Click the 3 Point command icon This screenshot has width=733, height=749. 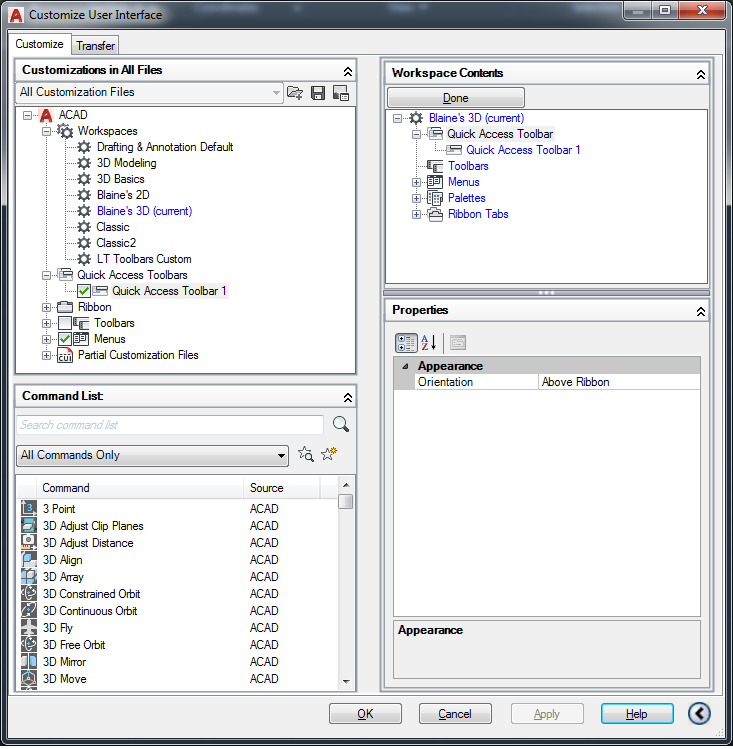(29, 508)
